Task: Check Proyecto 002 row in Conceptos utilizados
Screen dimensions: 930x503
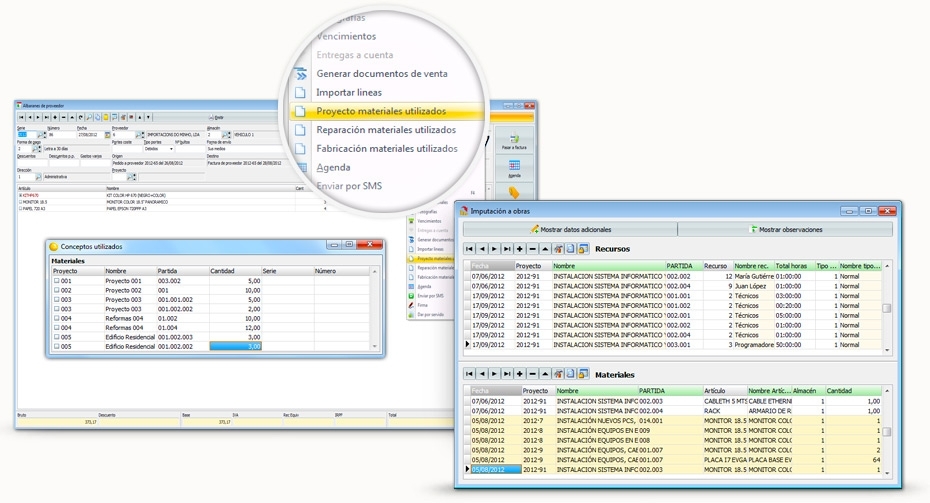Action: point(57,290)
